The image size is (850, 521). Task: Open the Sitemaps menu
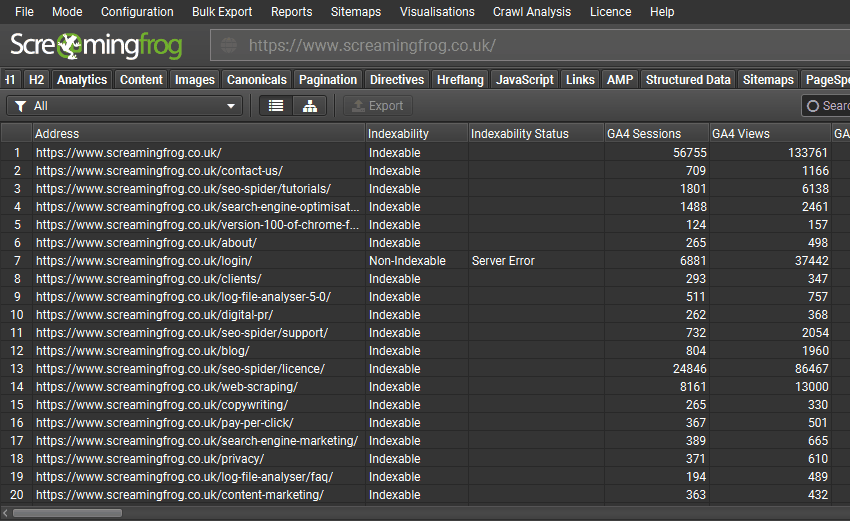(x=356, y=12)
